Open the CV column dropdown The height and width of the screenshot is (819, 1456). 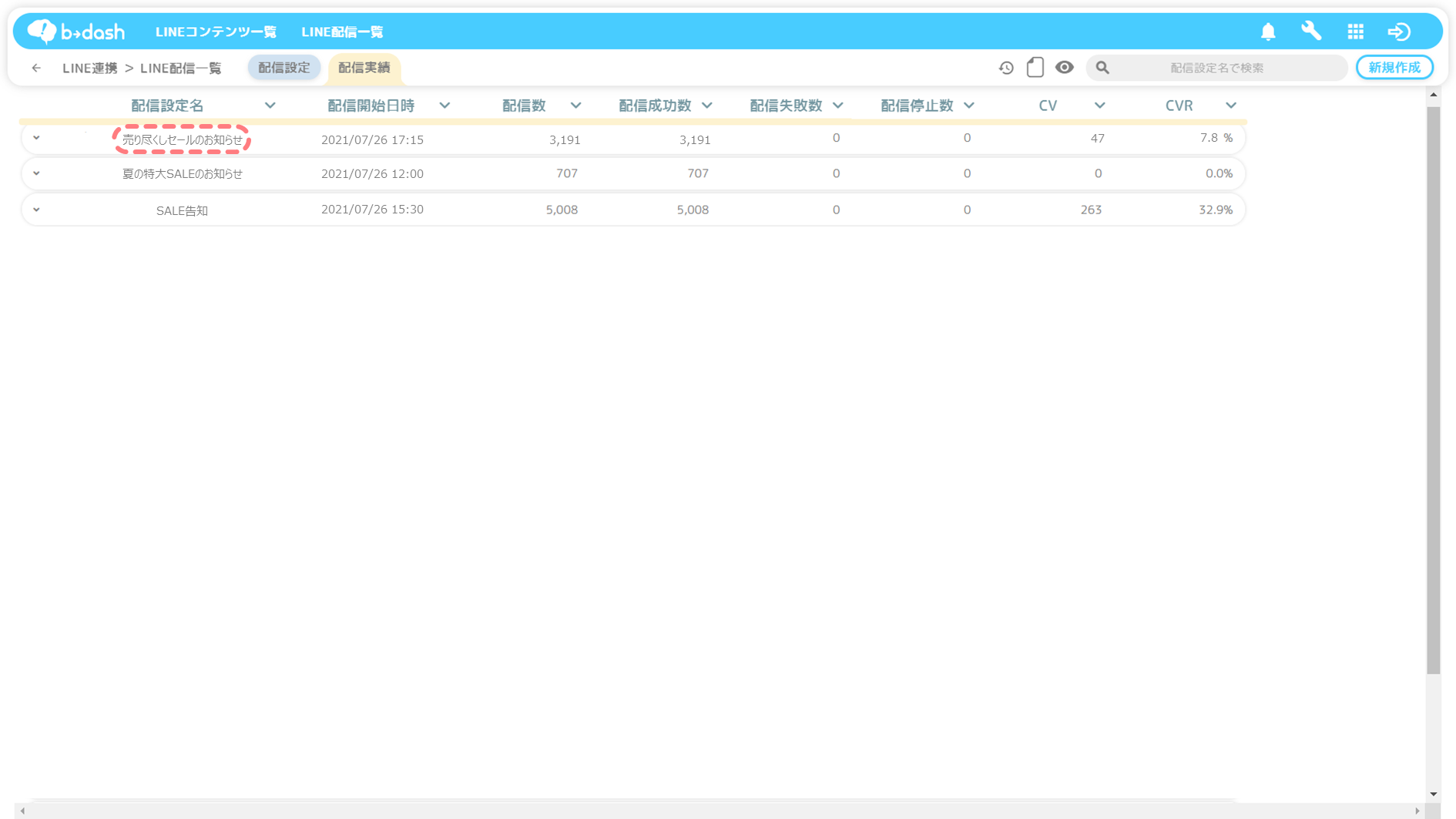[x=1099, y=106]
